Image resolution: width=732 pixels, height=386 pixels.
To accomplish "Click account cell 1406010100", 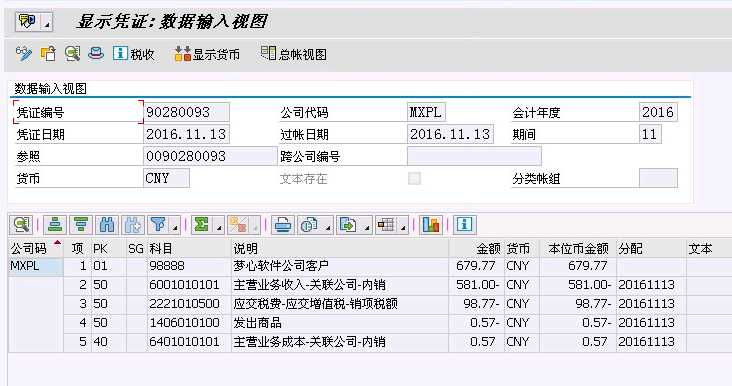I will click(x=189, y=323).
